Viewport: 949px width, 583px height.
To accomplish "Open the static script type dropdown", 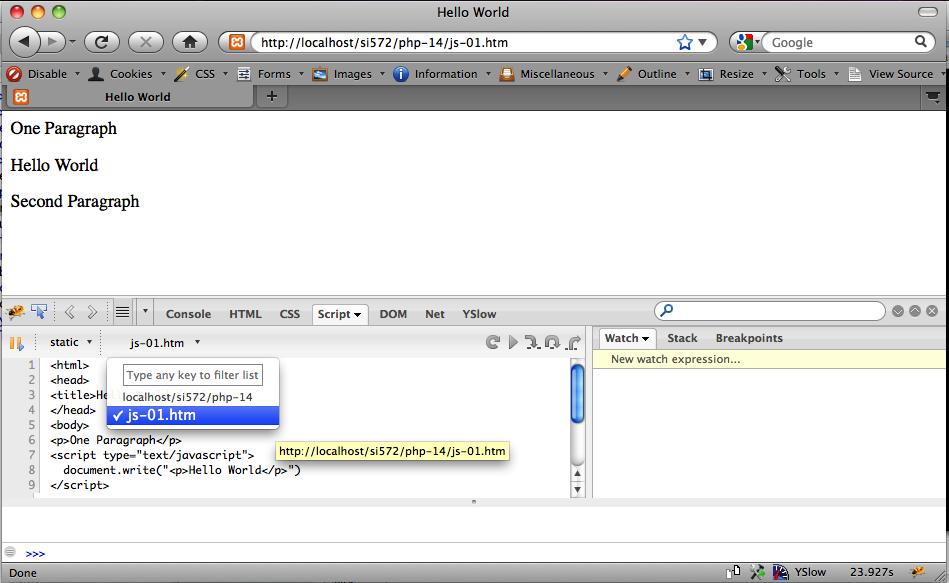I will 71,342.
